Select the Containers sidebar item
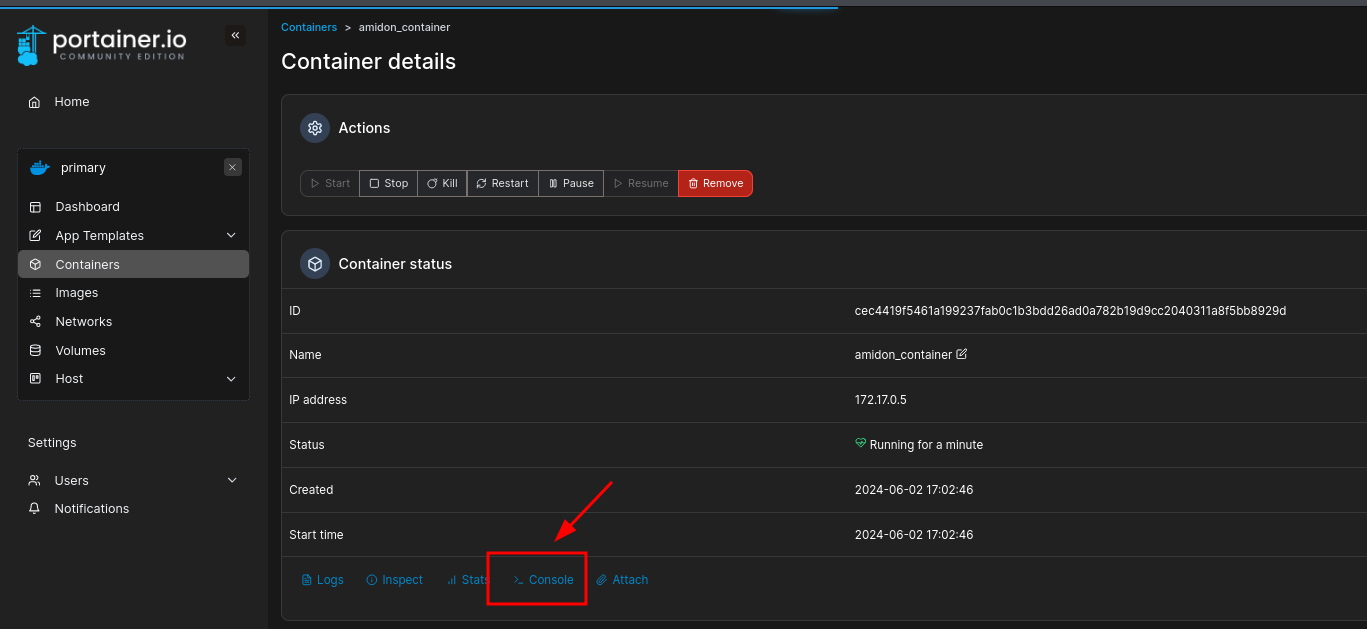Screen dimensions: 1367x629 pyautogui.click(x=133, y=265)
